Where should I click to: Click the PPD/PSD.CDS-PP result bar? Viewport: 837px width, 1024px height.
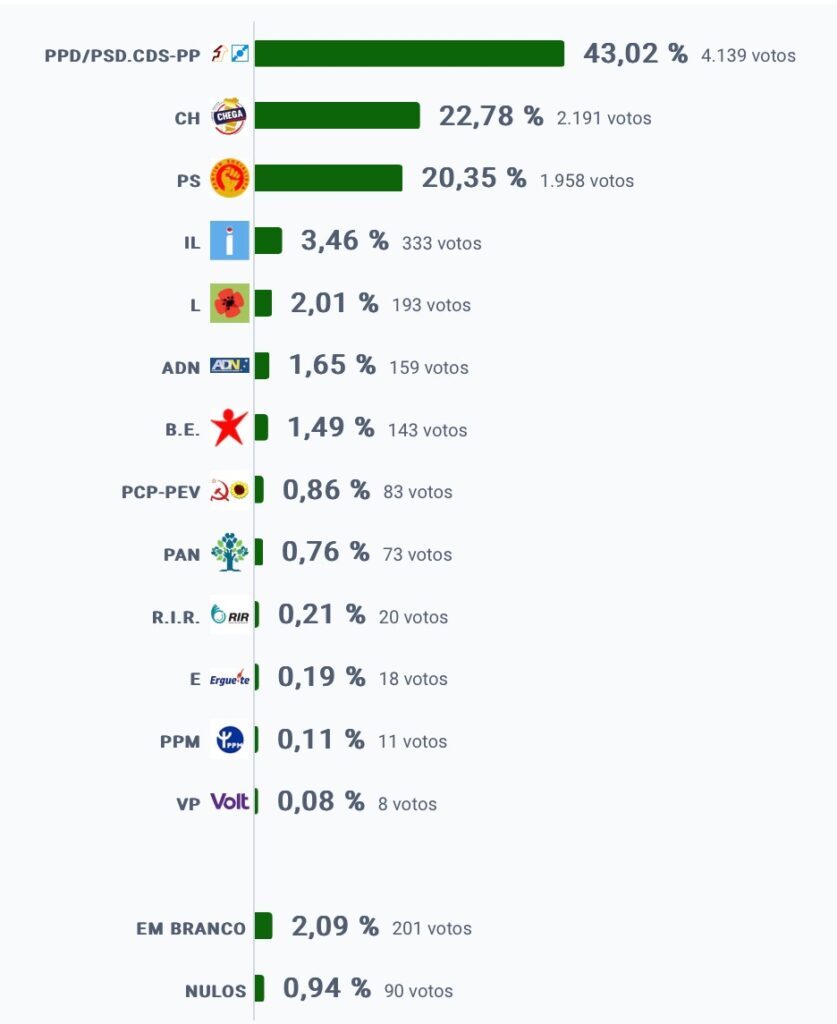click(409, 54)
